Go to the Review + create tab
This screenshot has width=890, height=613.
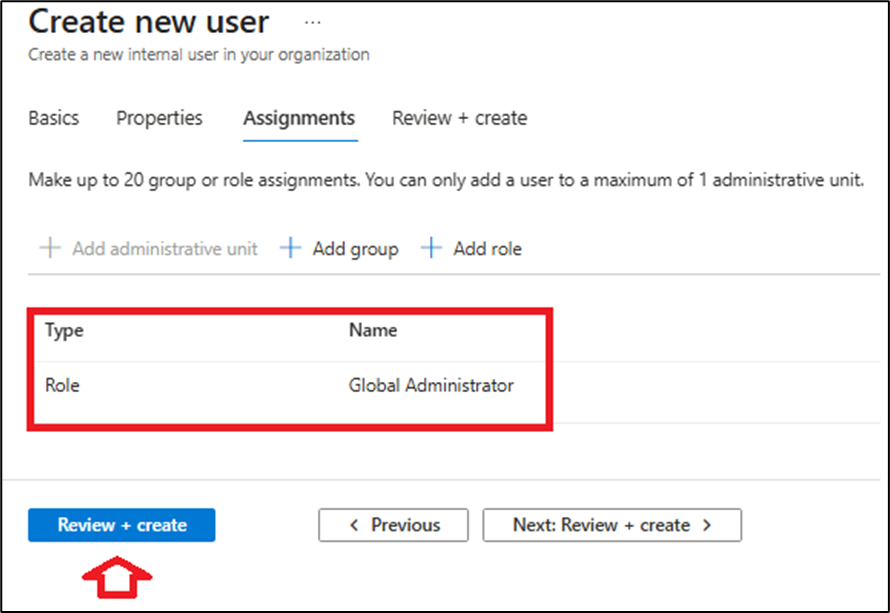point(459,118)
